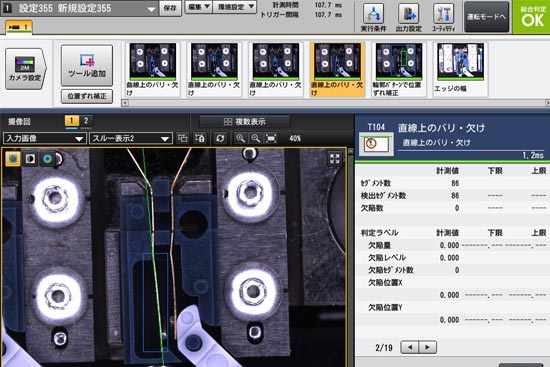Screen dimensions: 550x367
Task: Open the 設定355 settings selector dropdown
Action: (80, 8)
